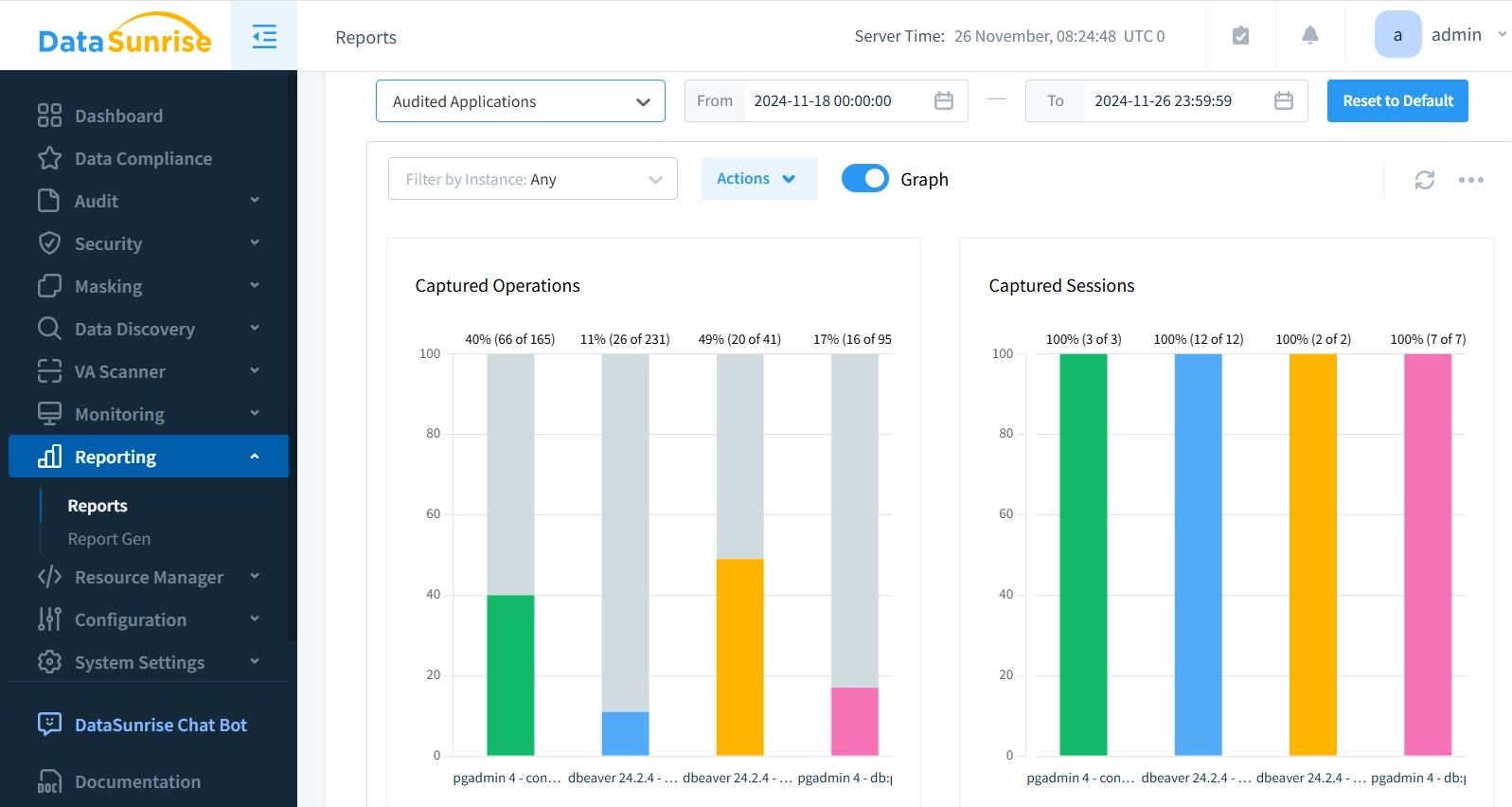Open the Audited Applications report dropdown

tap(520, 101)
